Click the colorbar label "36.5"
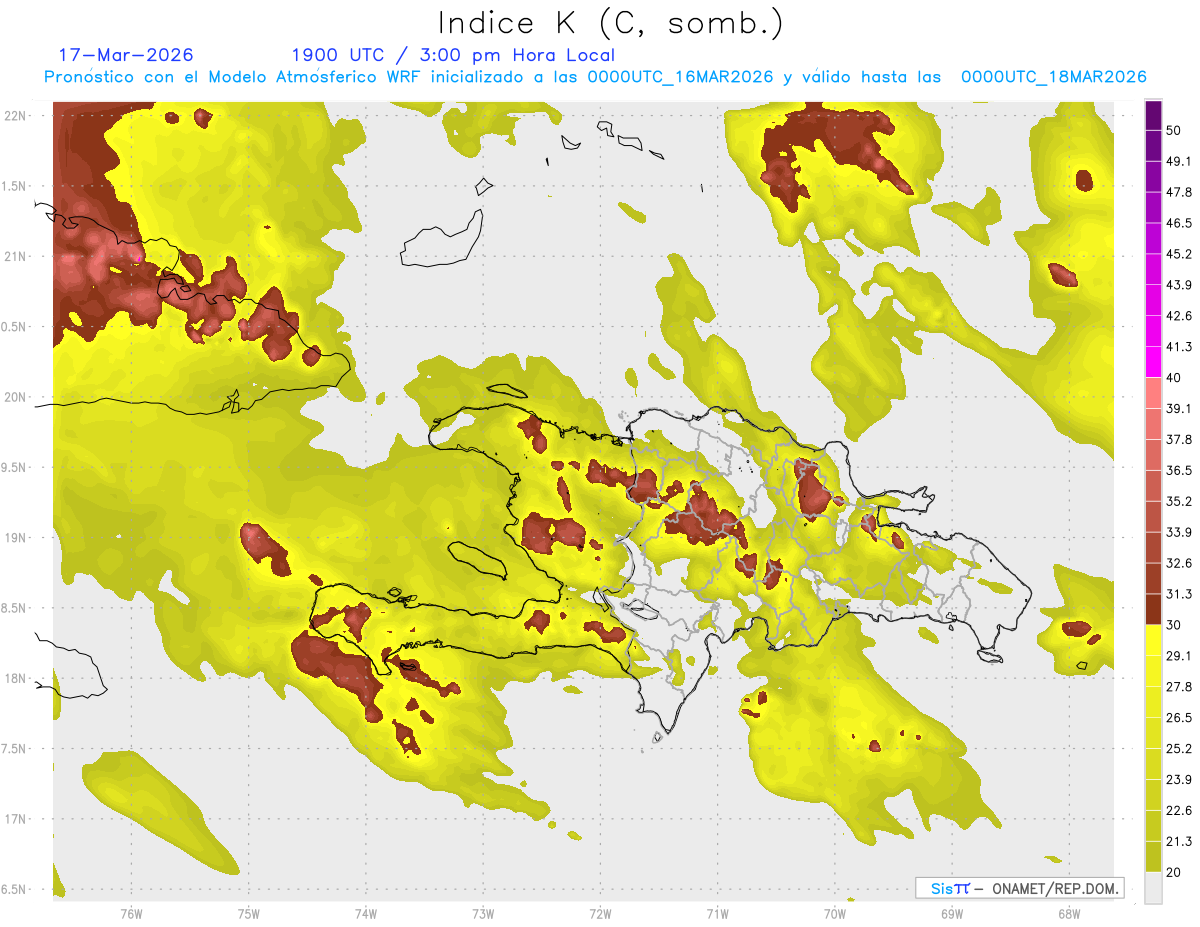Screen dimensions: 1200x927 1179,470
